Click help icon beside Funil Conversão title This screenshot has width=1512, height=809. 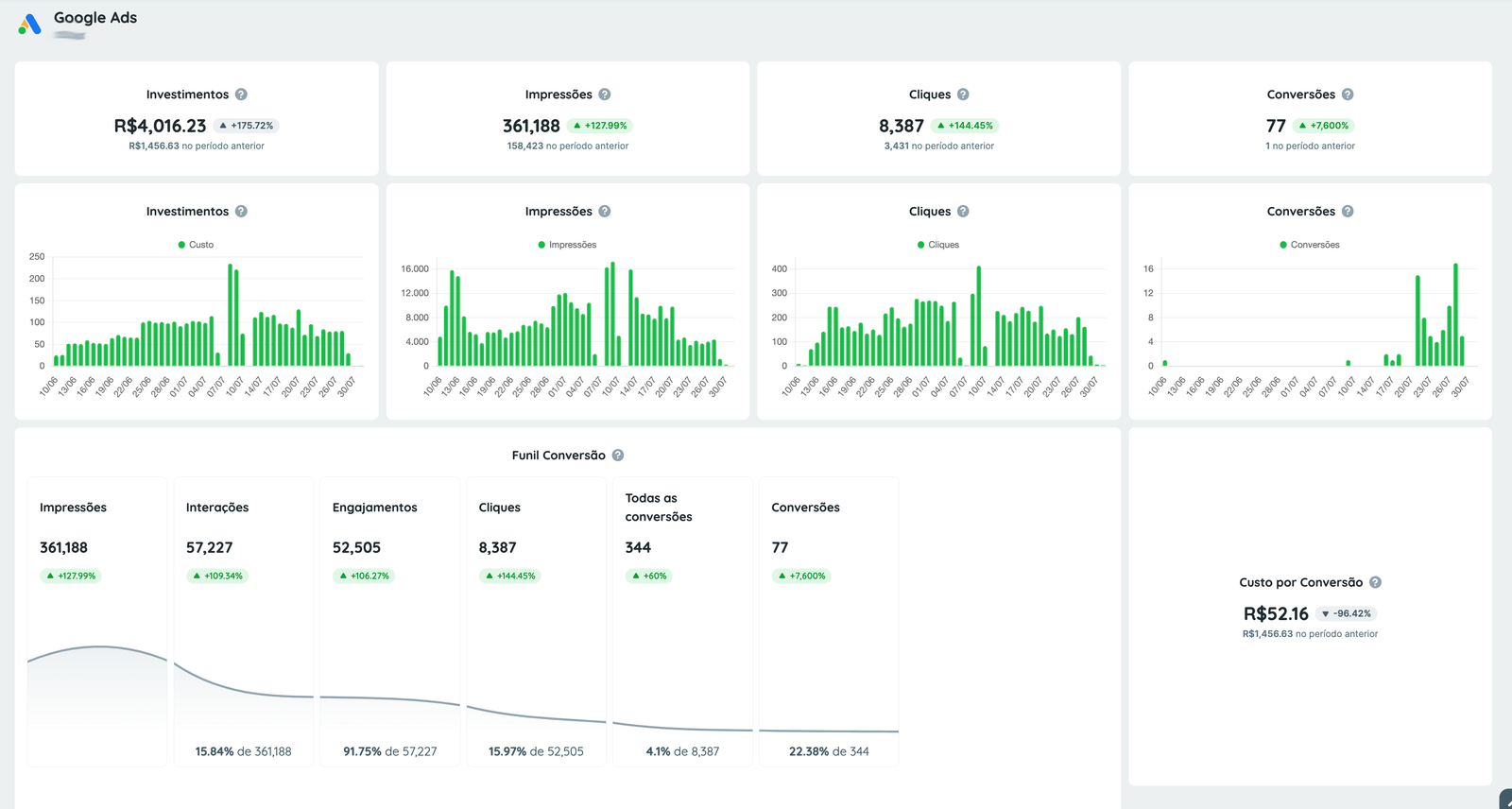coord(618,456)
